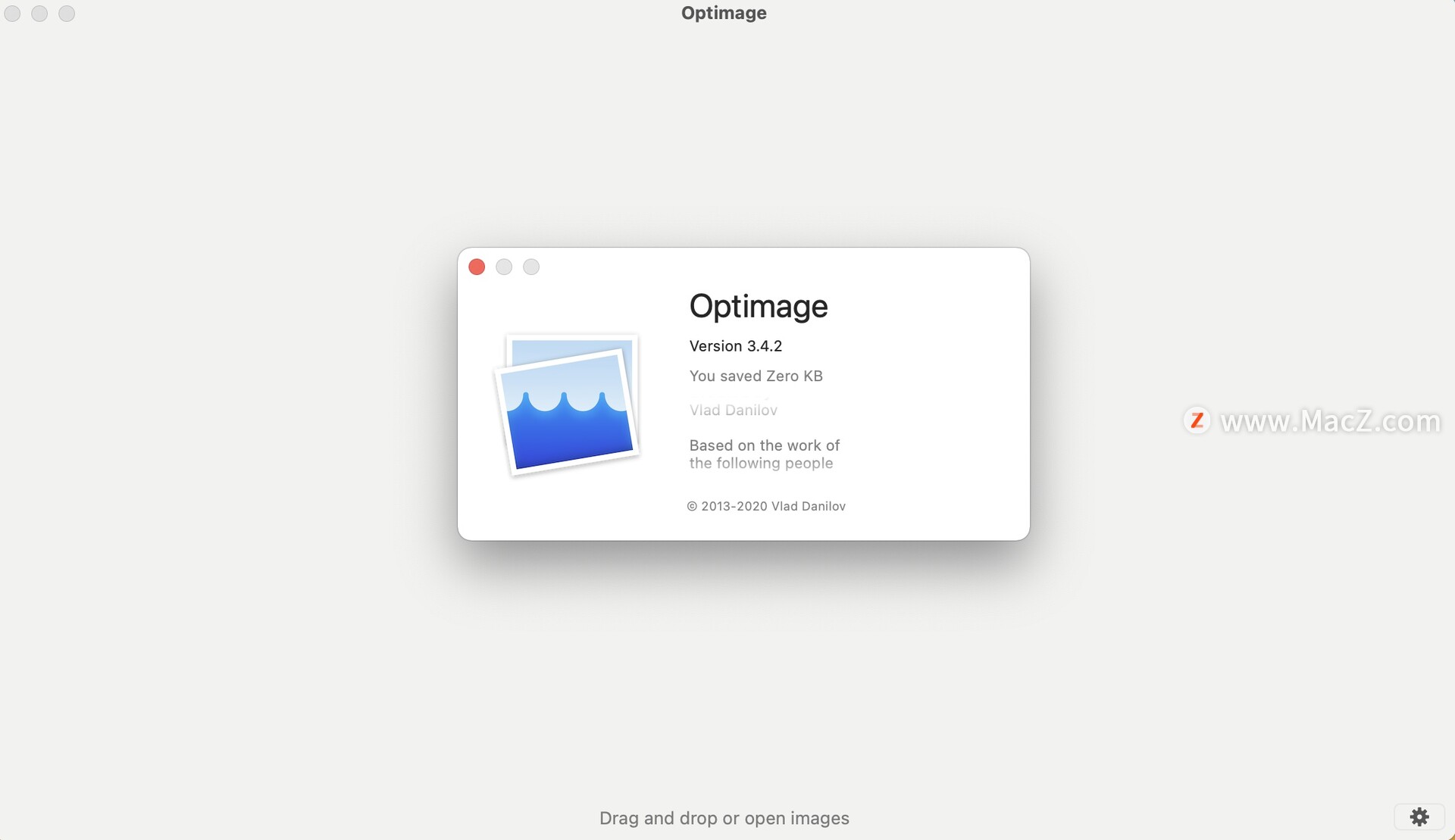Click 'the following people' text line
The height and width of the screenshot is (840, 1455).
(x=761, y=464)
